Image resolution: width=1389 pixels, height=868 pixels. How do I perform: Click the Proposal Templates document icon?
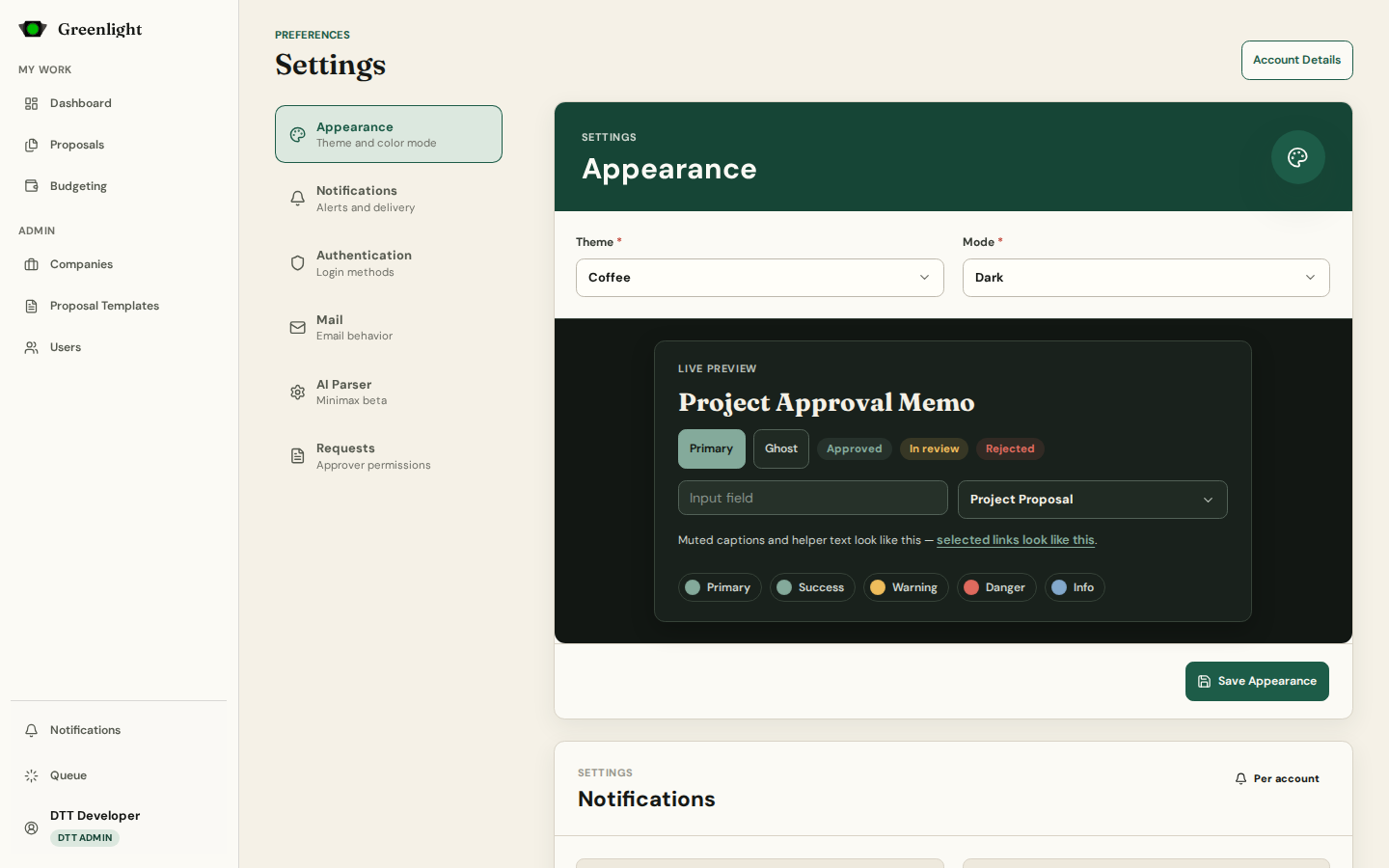pos(32,306)
